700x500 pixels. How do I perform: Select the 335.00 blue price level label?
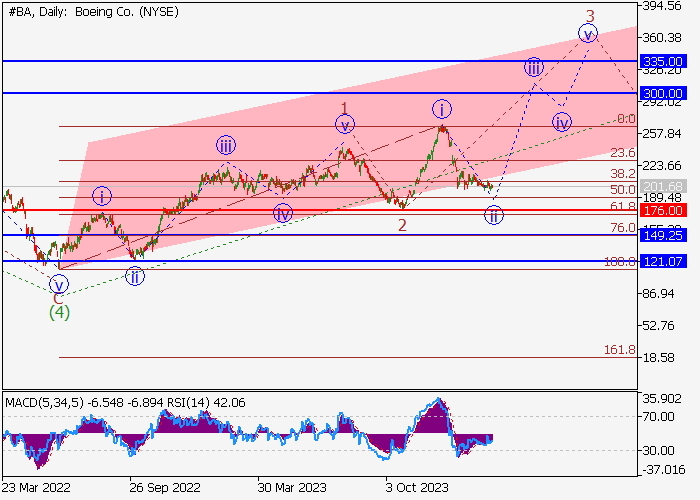pos(663,61)
